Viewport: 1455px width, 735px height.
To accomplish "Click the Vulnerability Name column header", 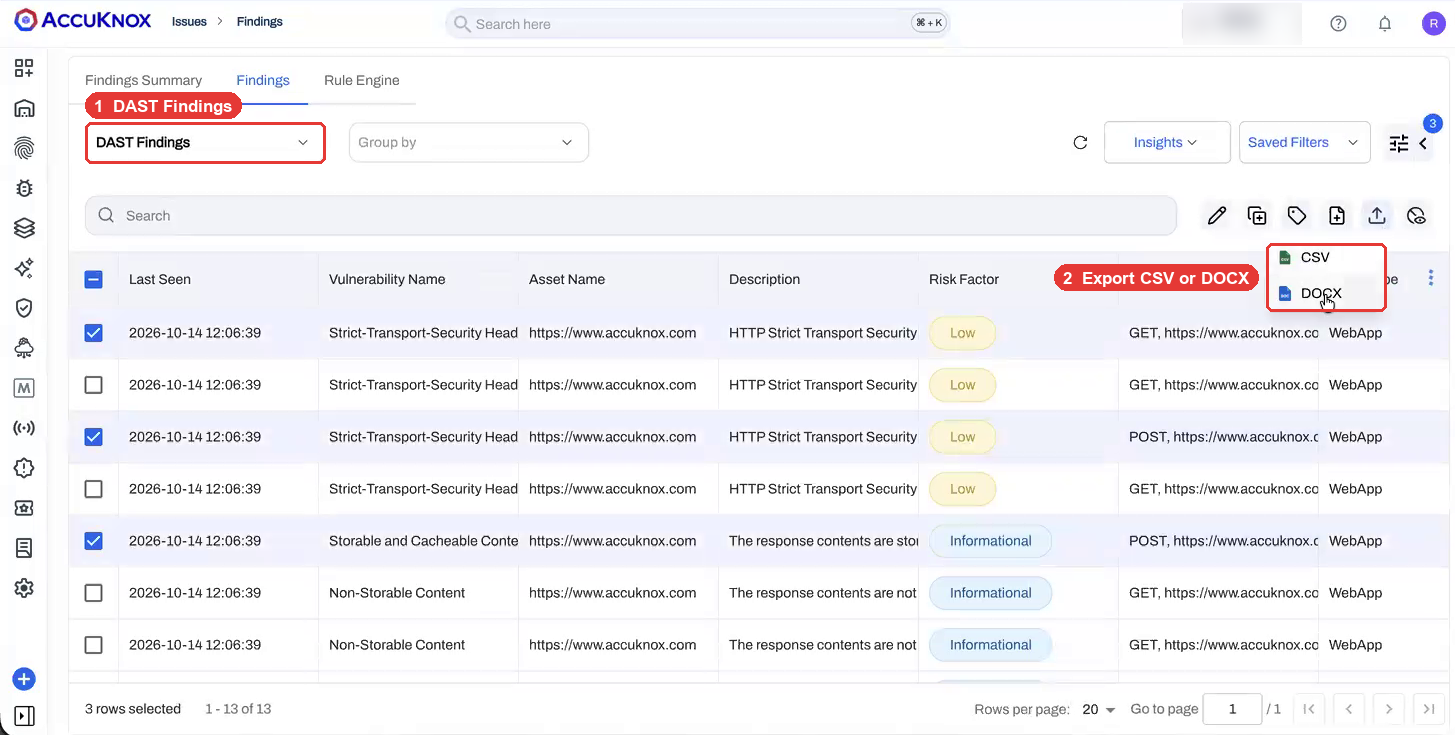I will pyautogui.click(x=387, y=280).
